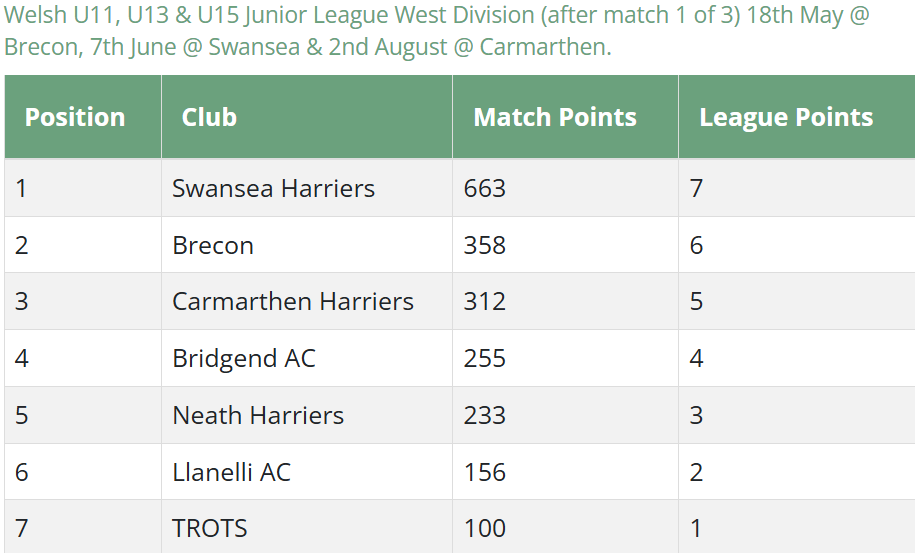Click the 312 match points value
915x553 pixels.
tap(485, 302)
